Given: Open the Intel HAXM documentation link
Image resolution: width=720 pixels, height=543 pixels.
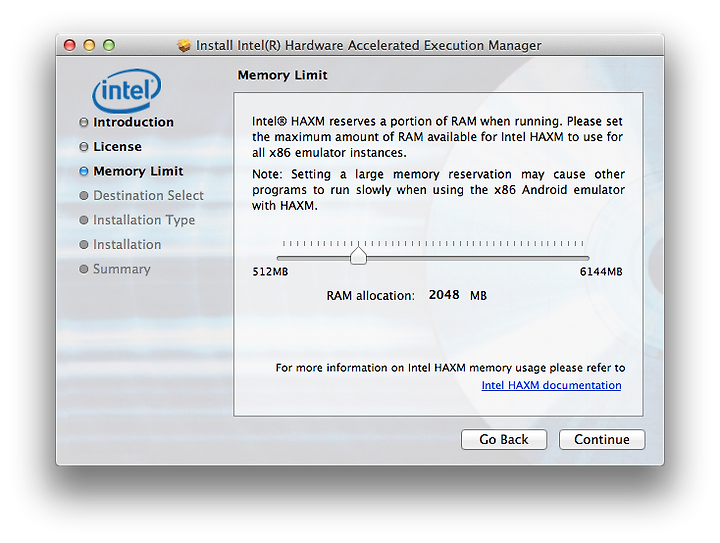Looking at the screenshot, I should [x=551, y=385].
